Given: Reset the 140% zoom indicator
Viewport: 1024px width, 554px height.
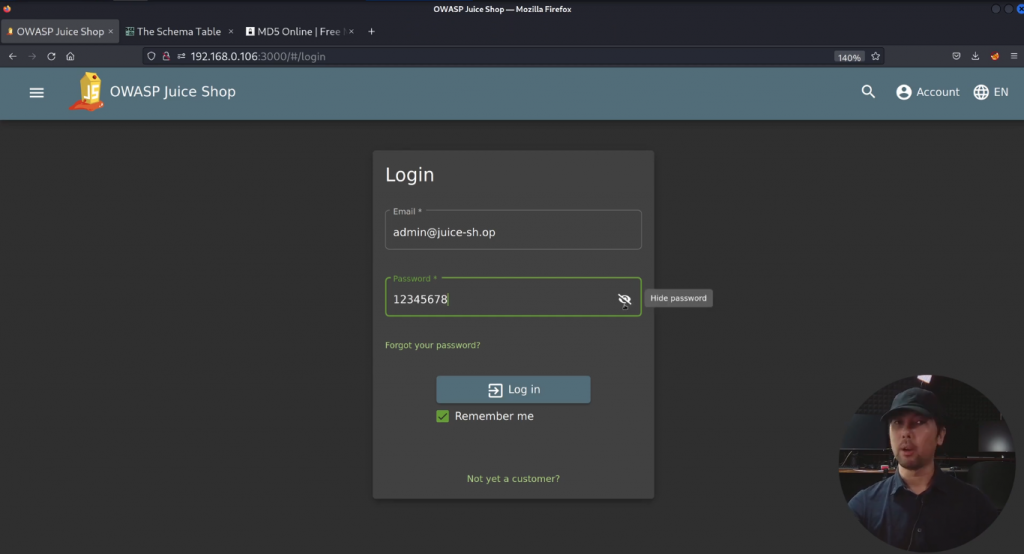Looking at the screenshot, I should point(849,57).
